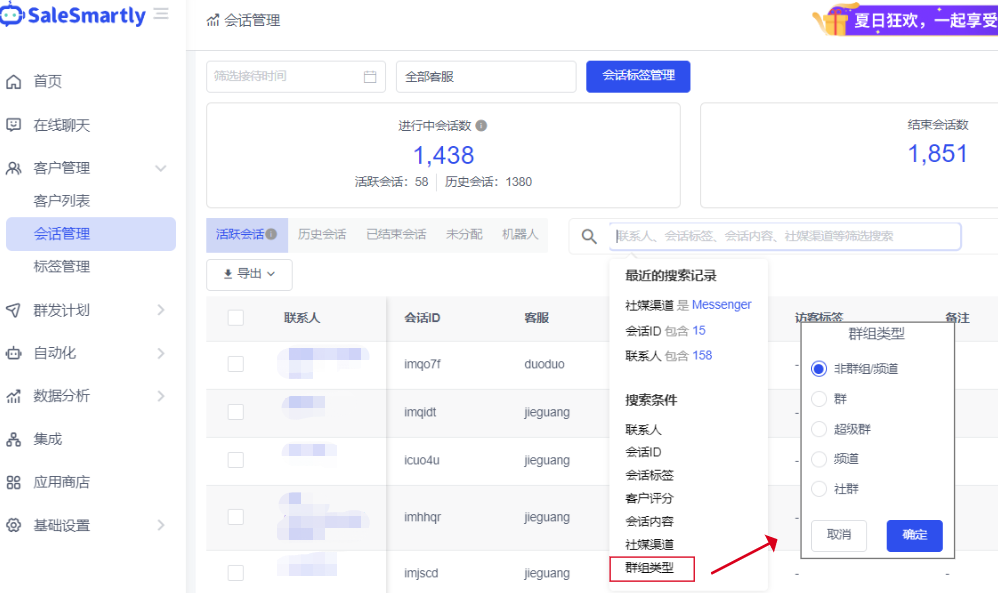This screenshot has width=998, height=593.
Task: Select the 超级群 radio option
Action: coord(819,429)
